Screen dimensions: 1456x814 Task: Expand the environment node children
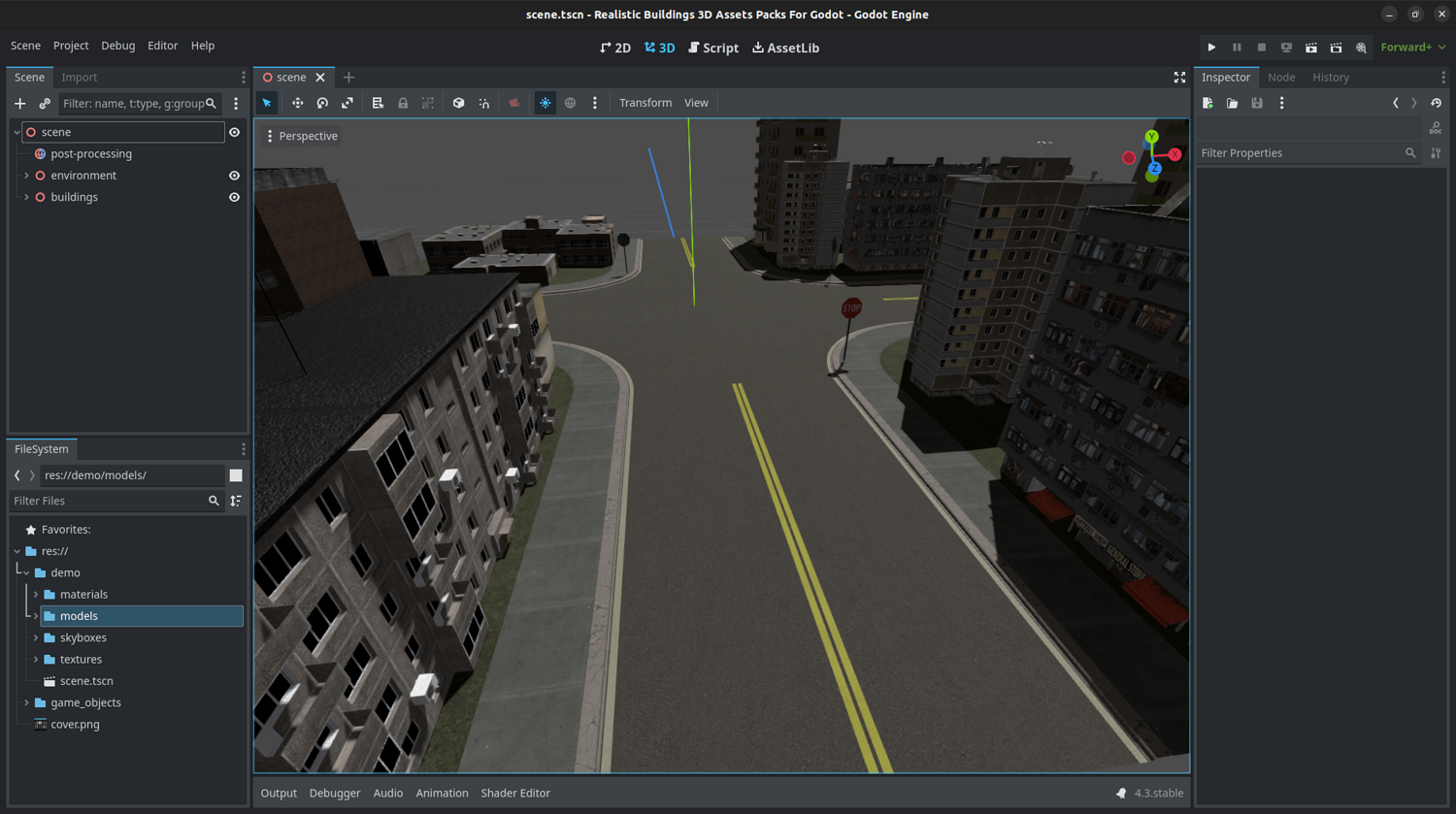[x=26, y=176]
